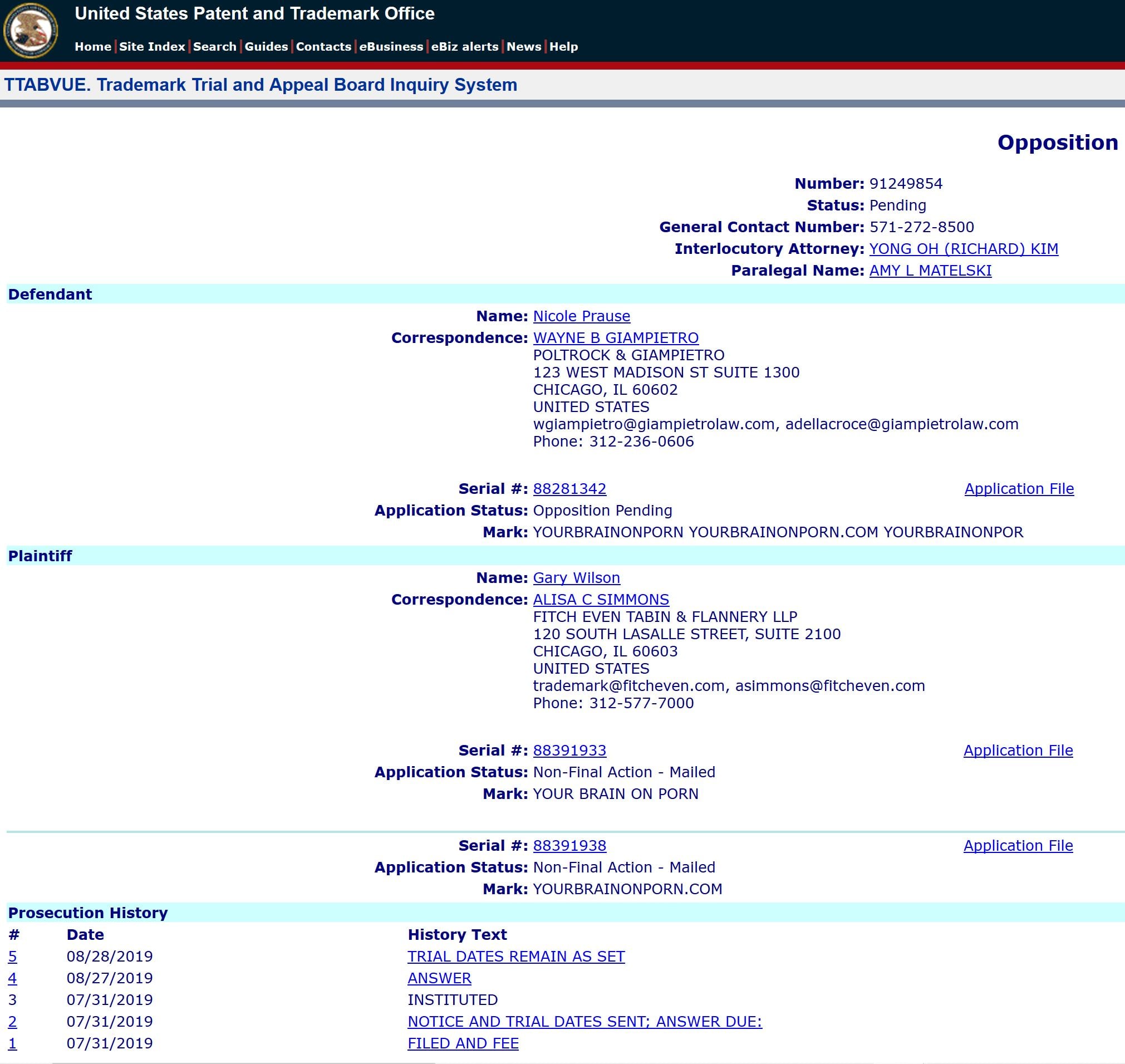This screenshot has width=1125, height=1064.
Task: Open Application File for serial 88391933
Action: click(1018, 750)
